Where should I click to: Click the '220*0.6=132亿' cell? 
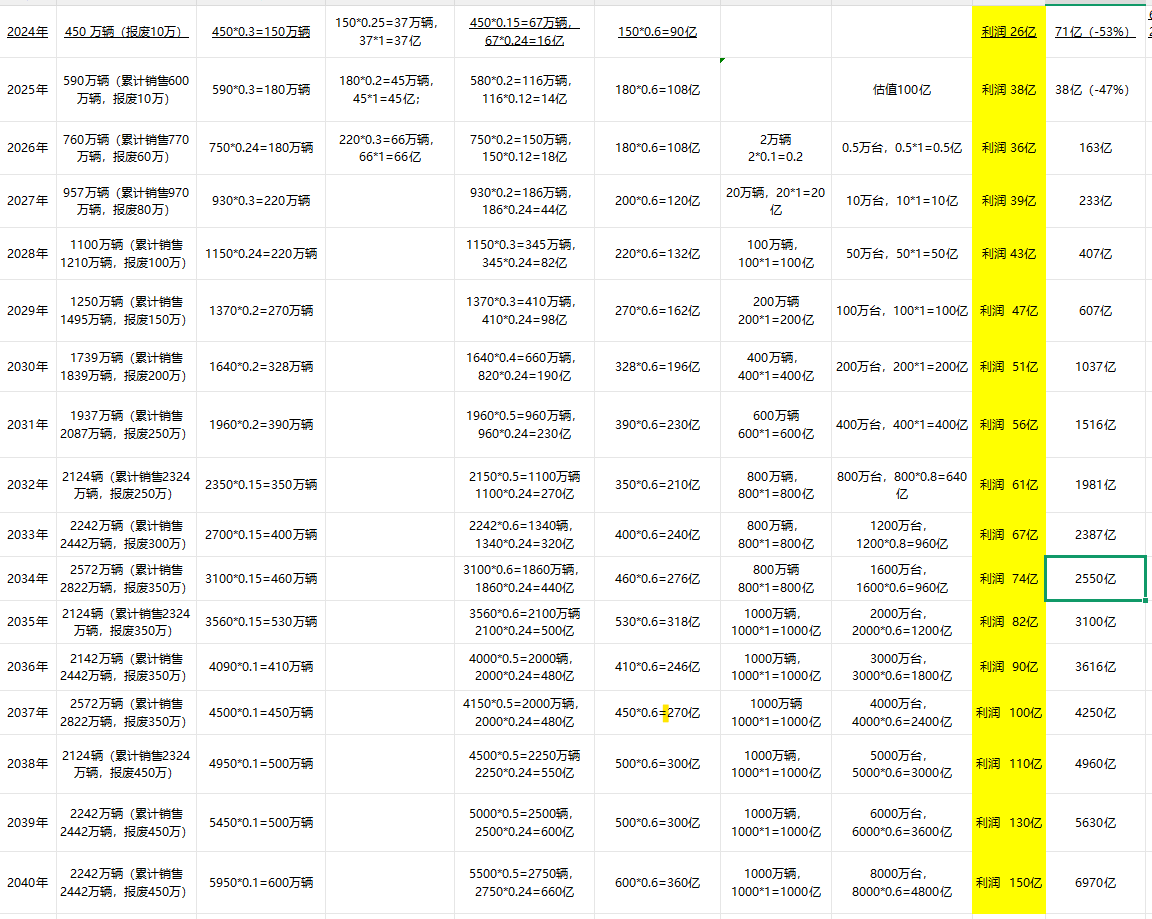[657, 253]
